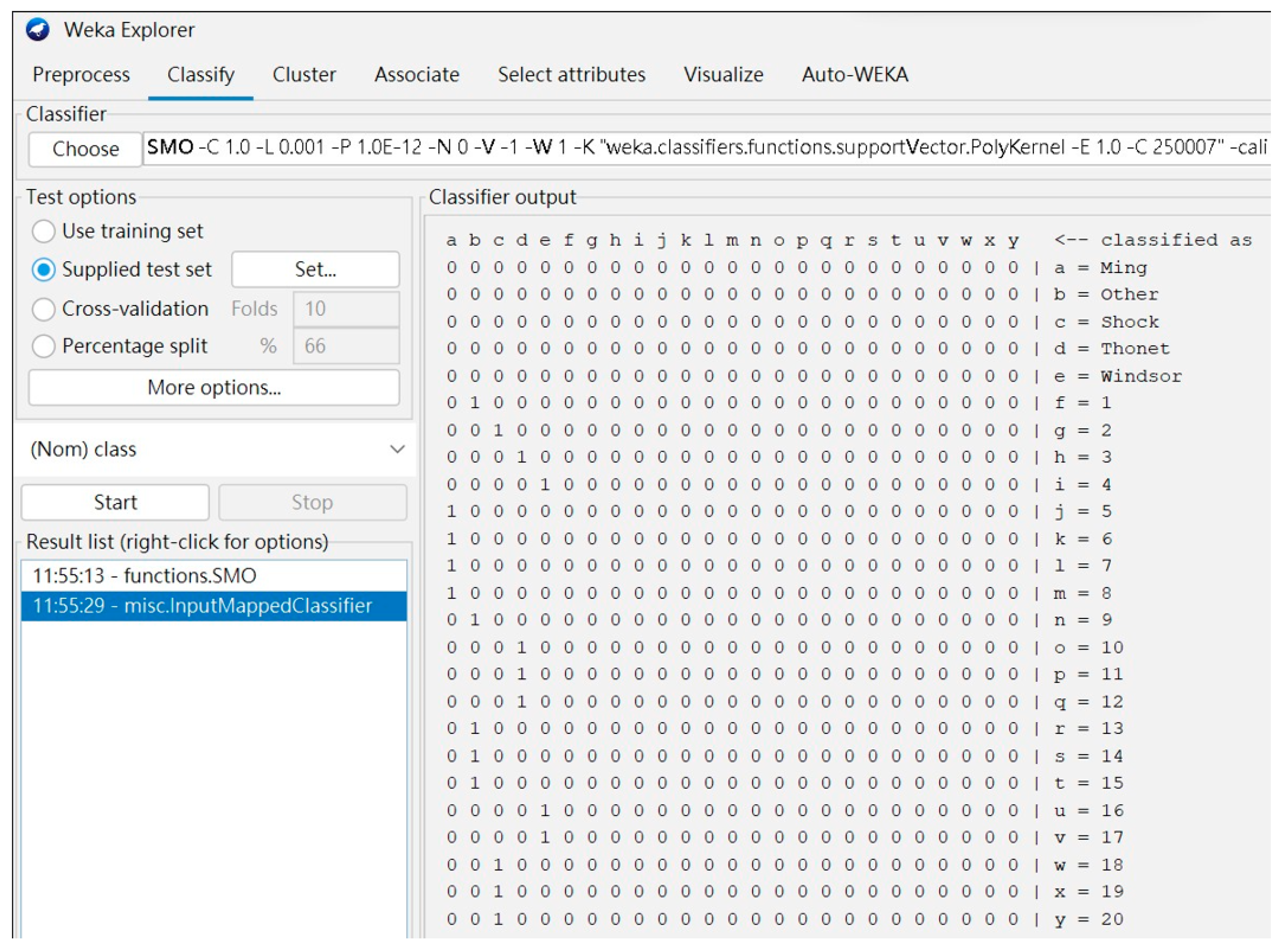Go to the Associate tab
1288x950 pixels.
click(x=417, y=75)
